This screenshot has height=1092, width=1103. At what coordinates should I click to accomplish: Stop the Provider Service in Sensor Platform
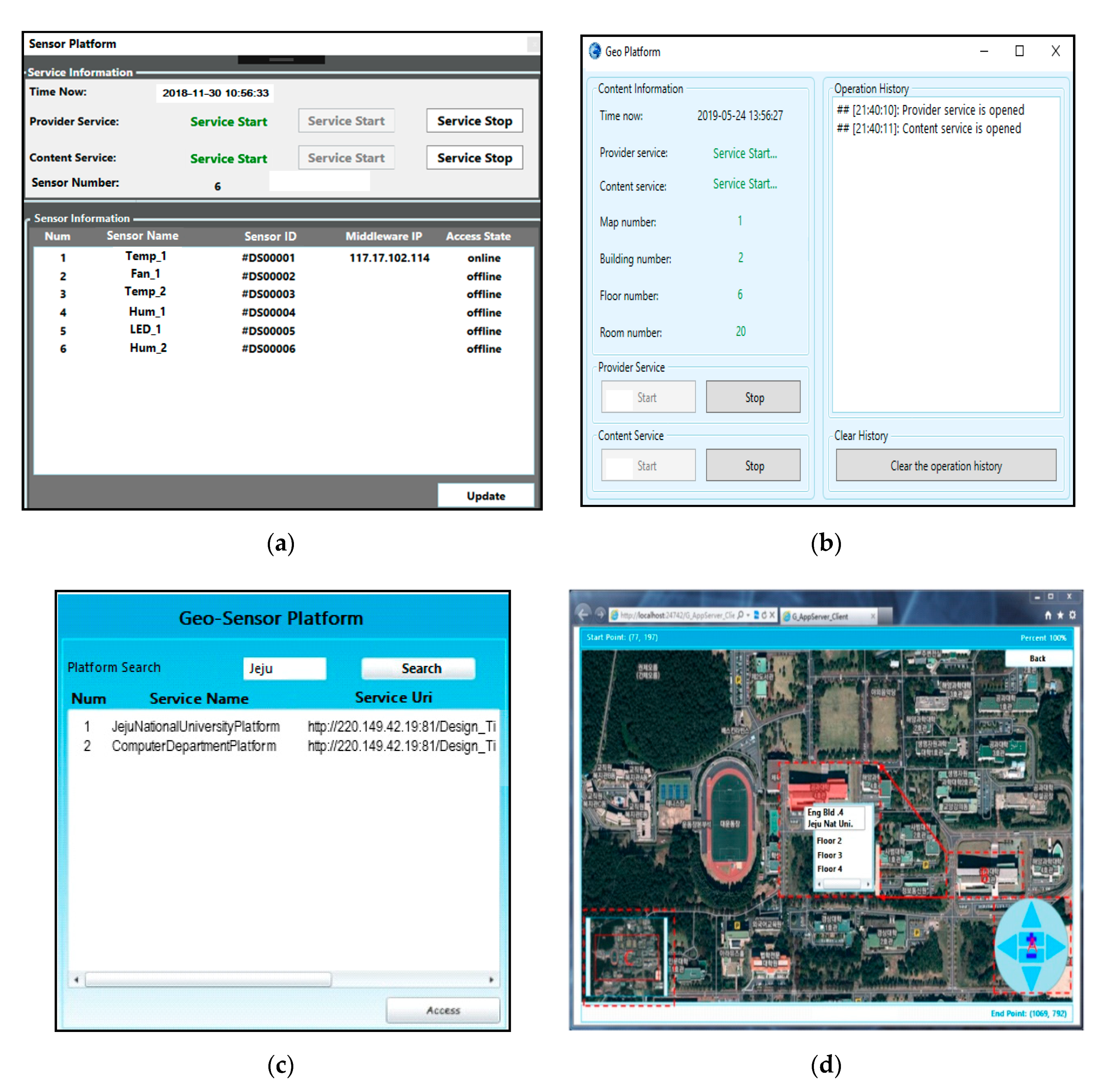click(474, 121)
